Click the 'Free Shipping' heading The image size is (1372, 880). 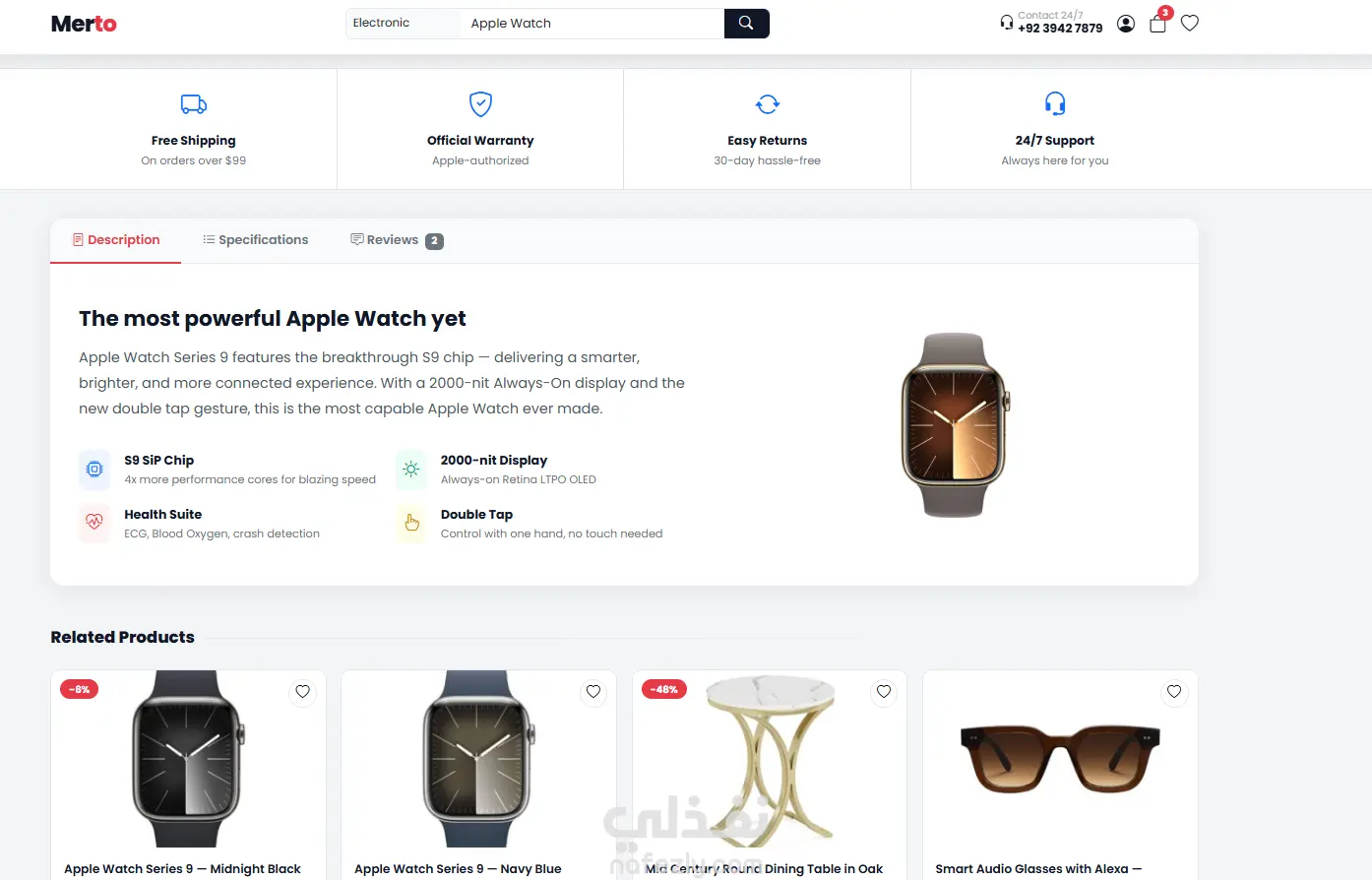pos(194,141)
